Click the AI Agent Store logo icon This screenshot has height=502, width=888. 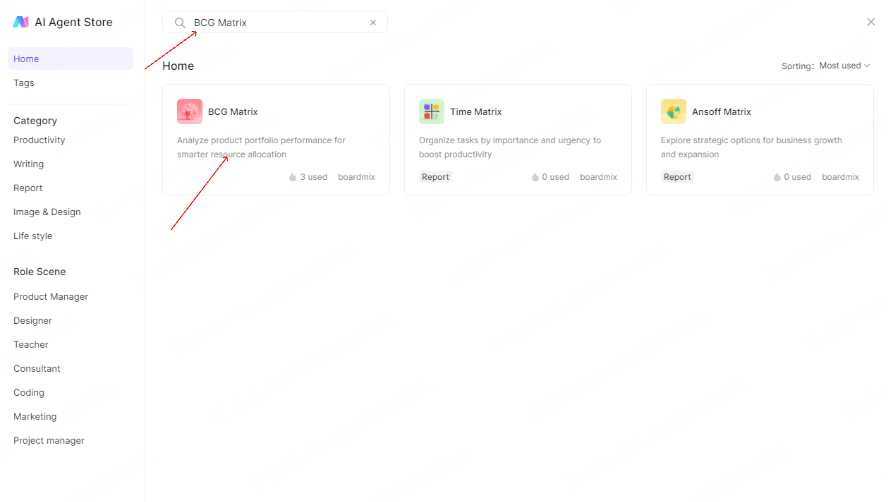coord(21,22)
